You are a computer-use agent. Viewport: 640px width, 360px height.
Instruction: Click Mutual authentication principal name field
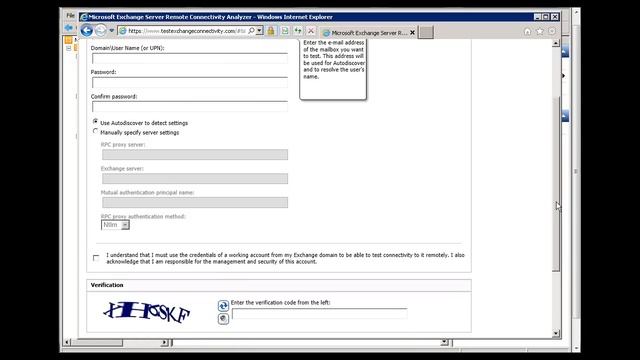(195, 202)
